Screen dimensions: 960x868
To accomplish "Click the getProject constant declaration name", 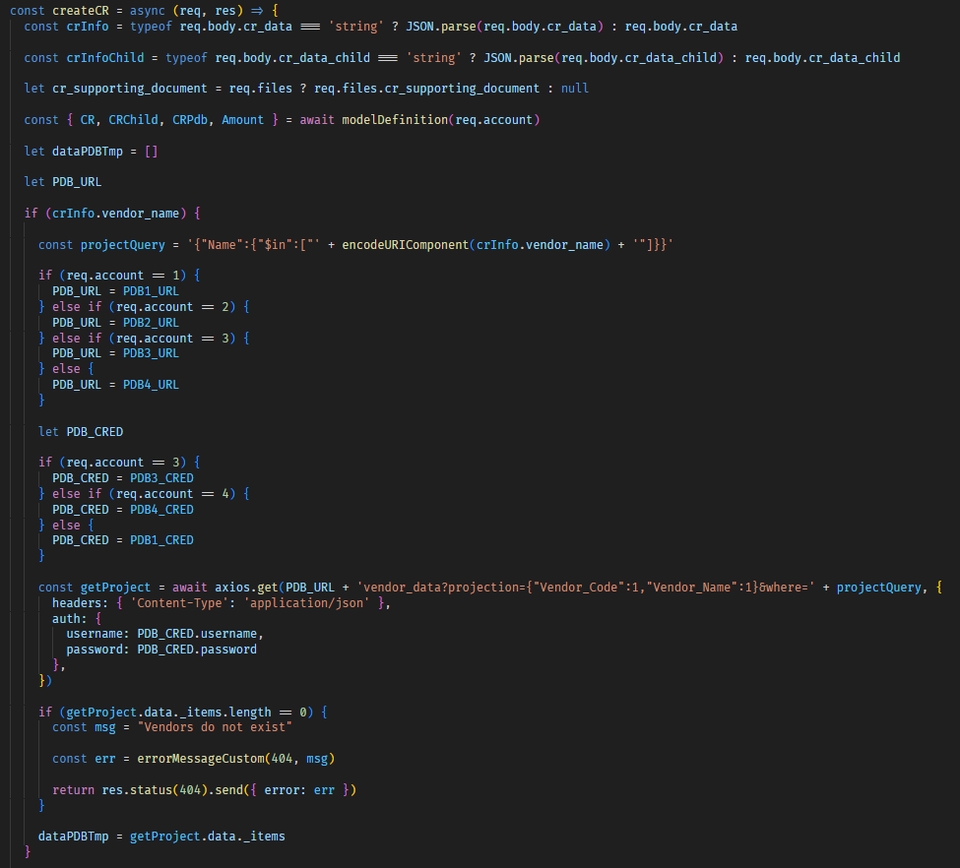I will [x=115, y=587].
